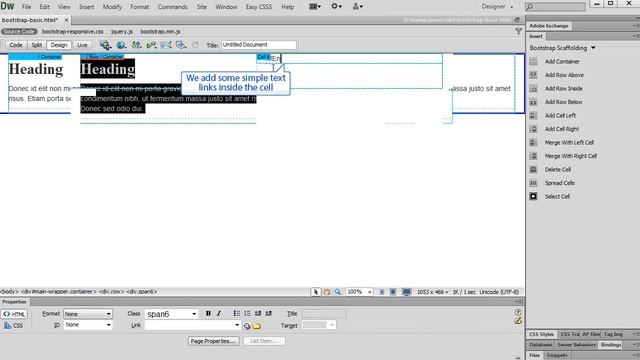Open the Multiscreen preview icon
The height and width of the screenshot is (360, 640).
point(105,45)
